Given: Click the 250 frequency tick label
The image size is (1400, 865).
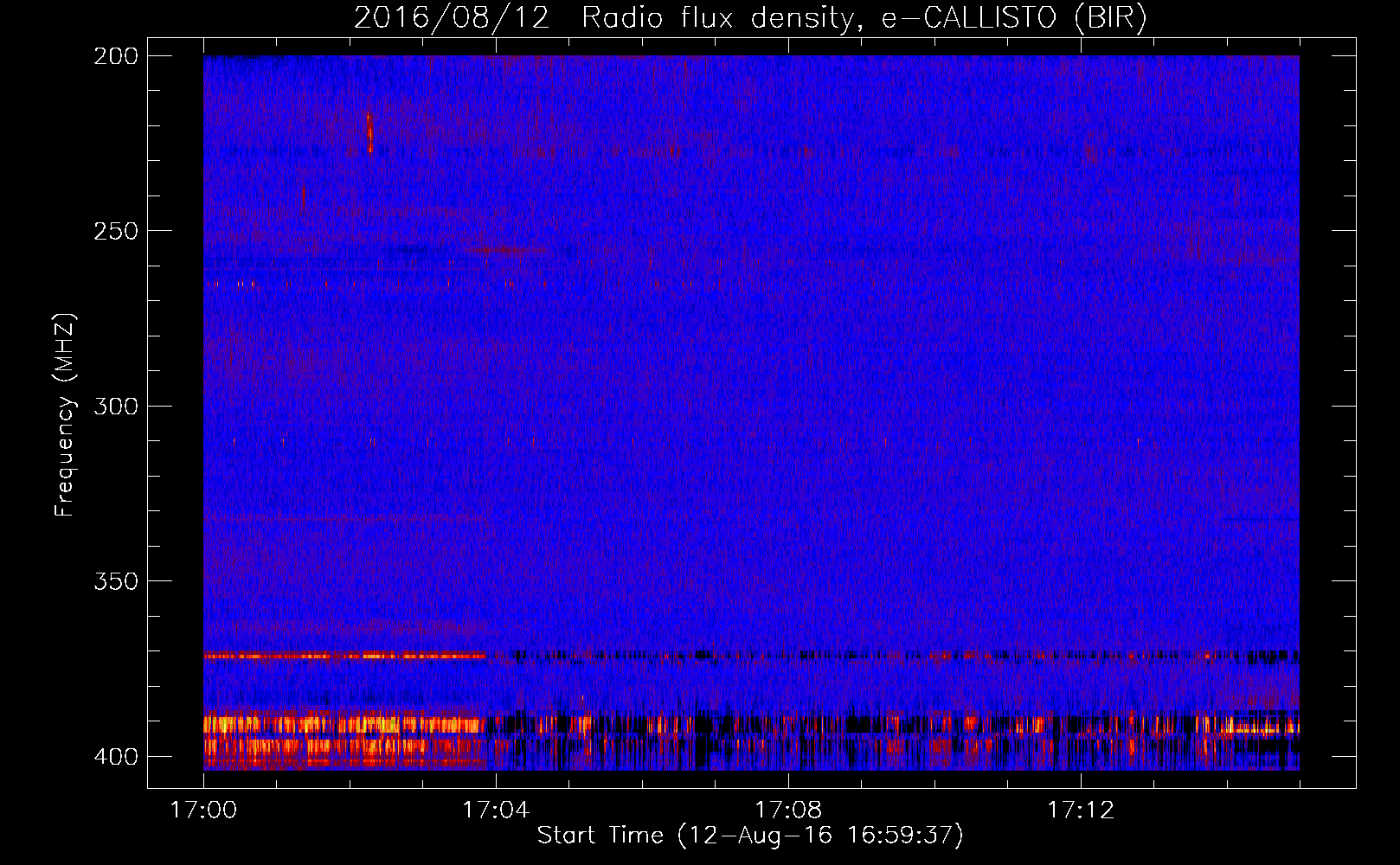Looking at the screenshot, I should coord(116,231).
